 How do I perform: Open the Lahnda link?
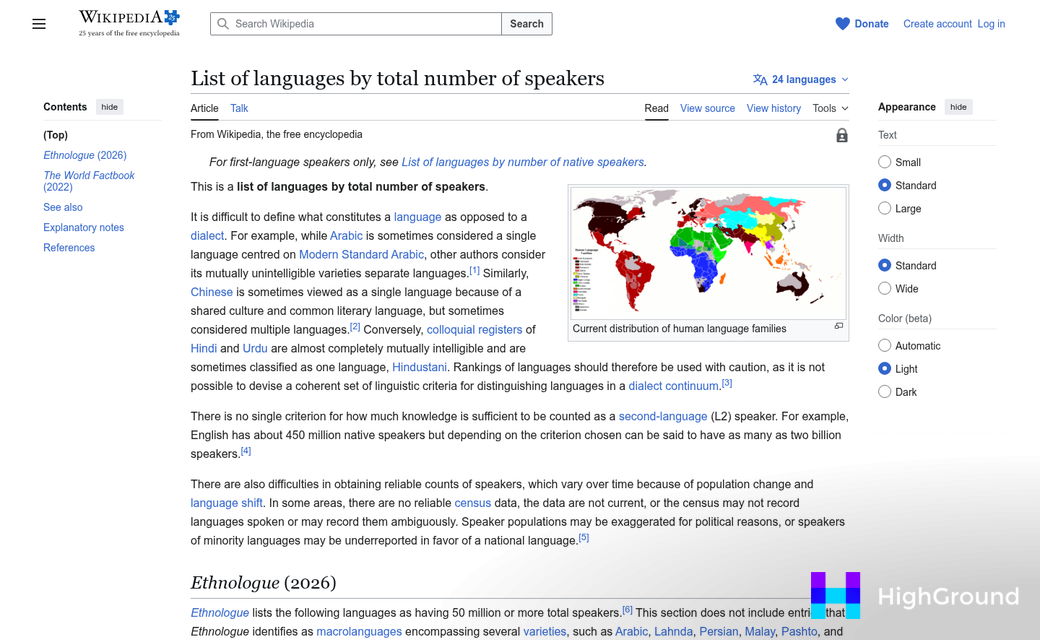[x=673, y=631]
